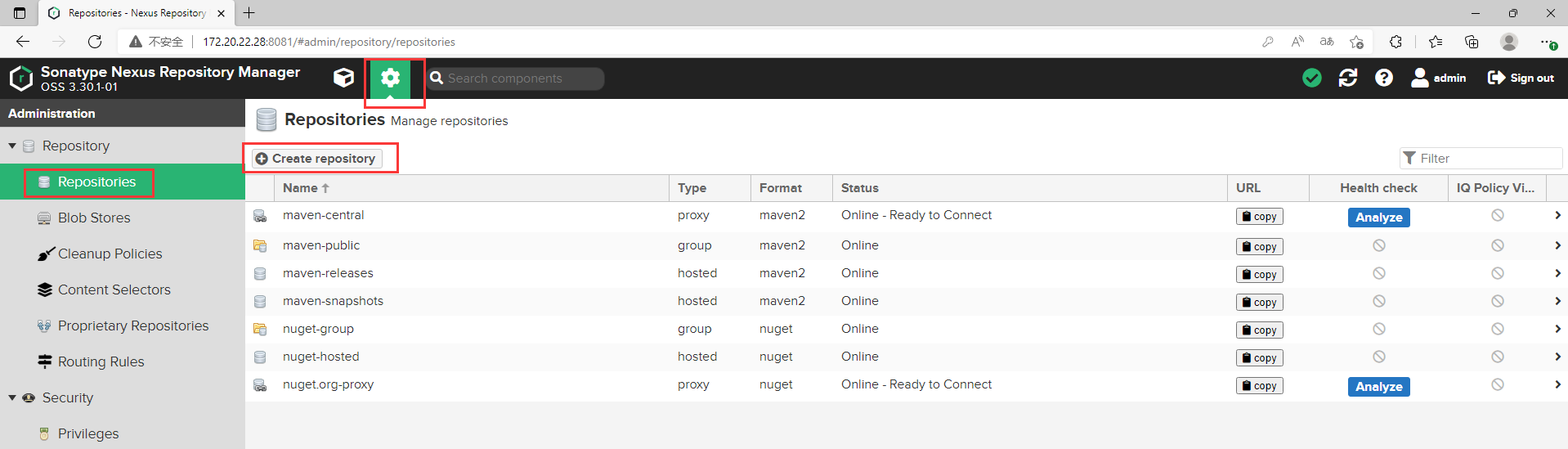This screenshot has height=449, width=1568.
Task: Click the browser Back arrow
Action: coord(23,42)
